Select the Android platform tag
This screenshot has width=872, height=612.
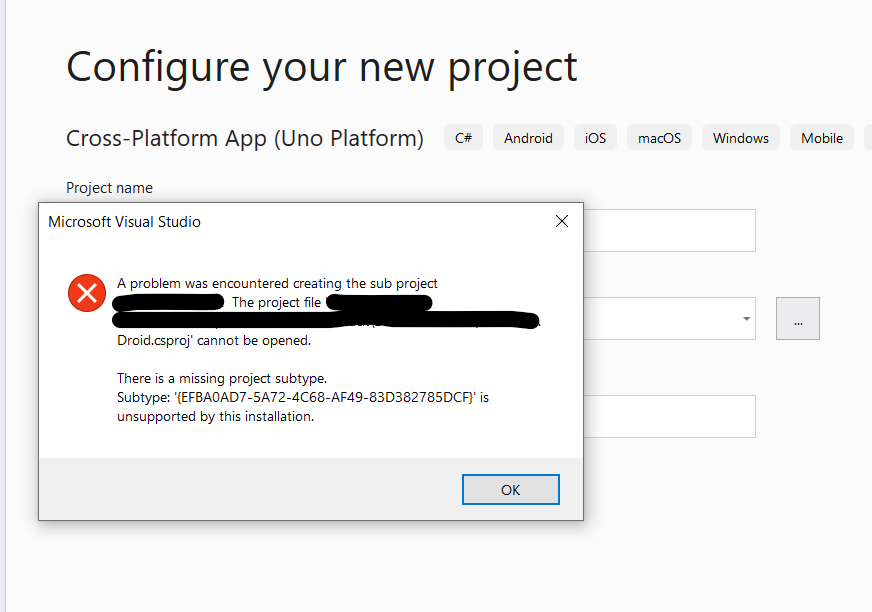[527, 137]
